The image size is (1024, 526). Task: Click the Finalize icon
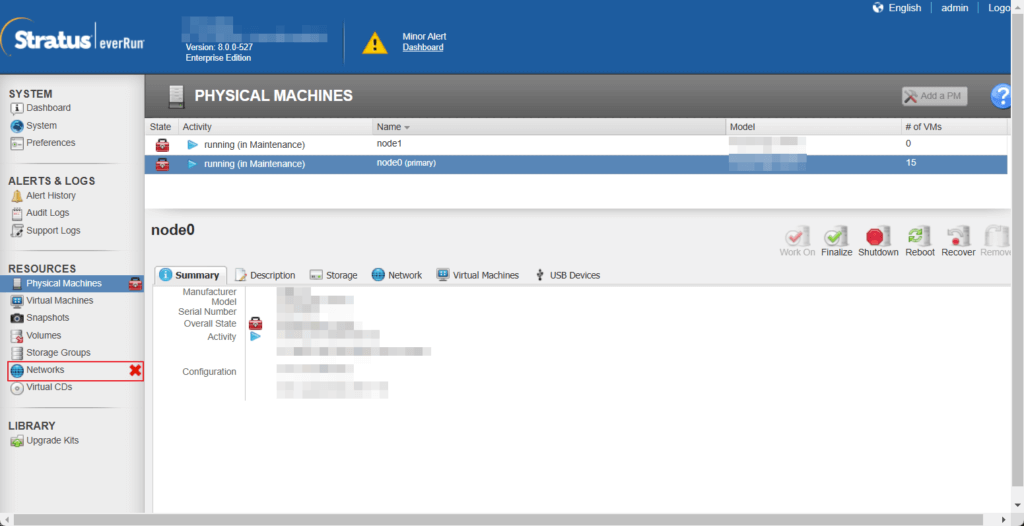(x=837, y=237)
